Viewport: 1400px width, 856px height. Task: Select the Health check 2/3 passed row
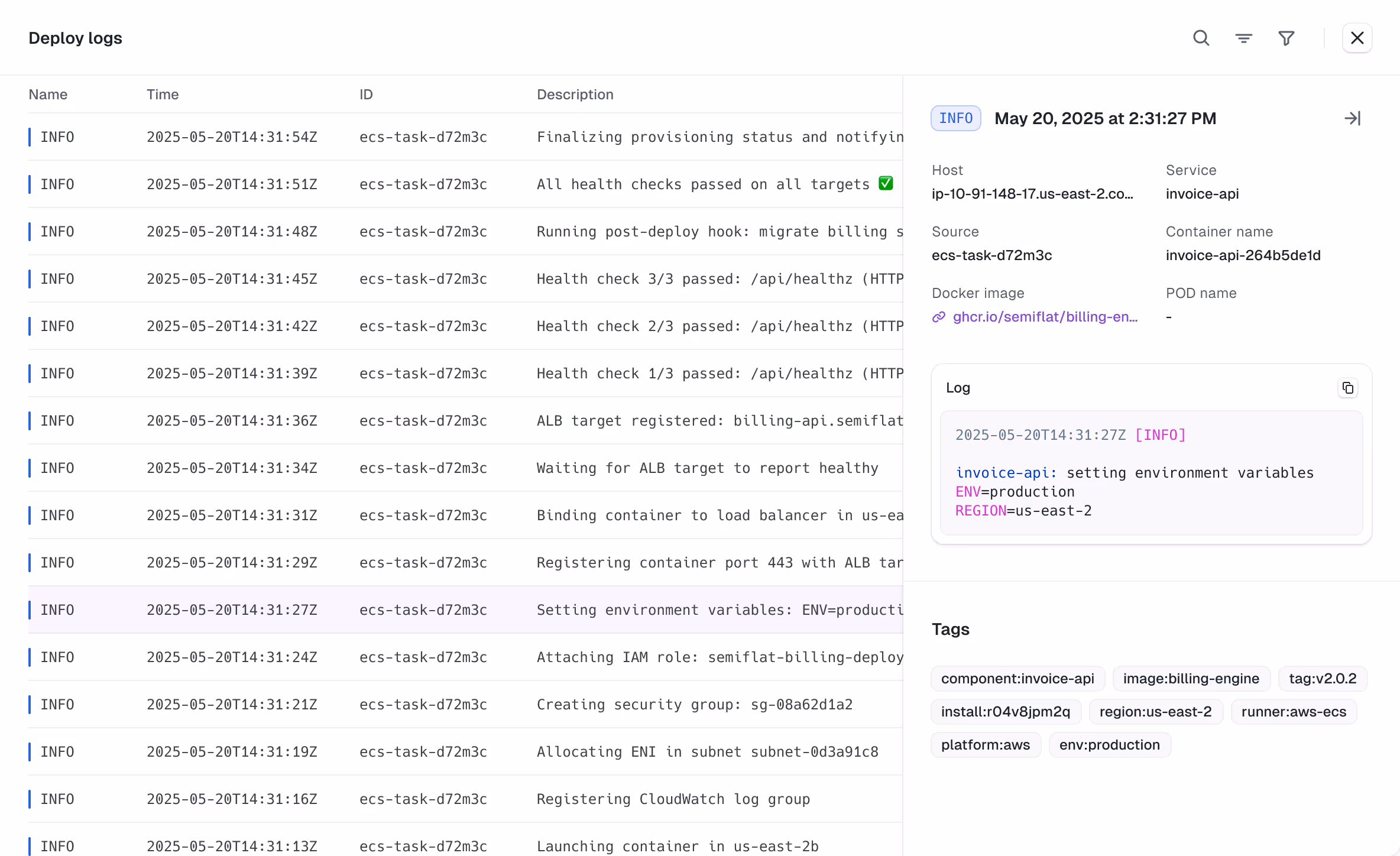coord(465,326)
